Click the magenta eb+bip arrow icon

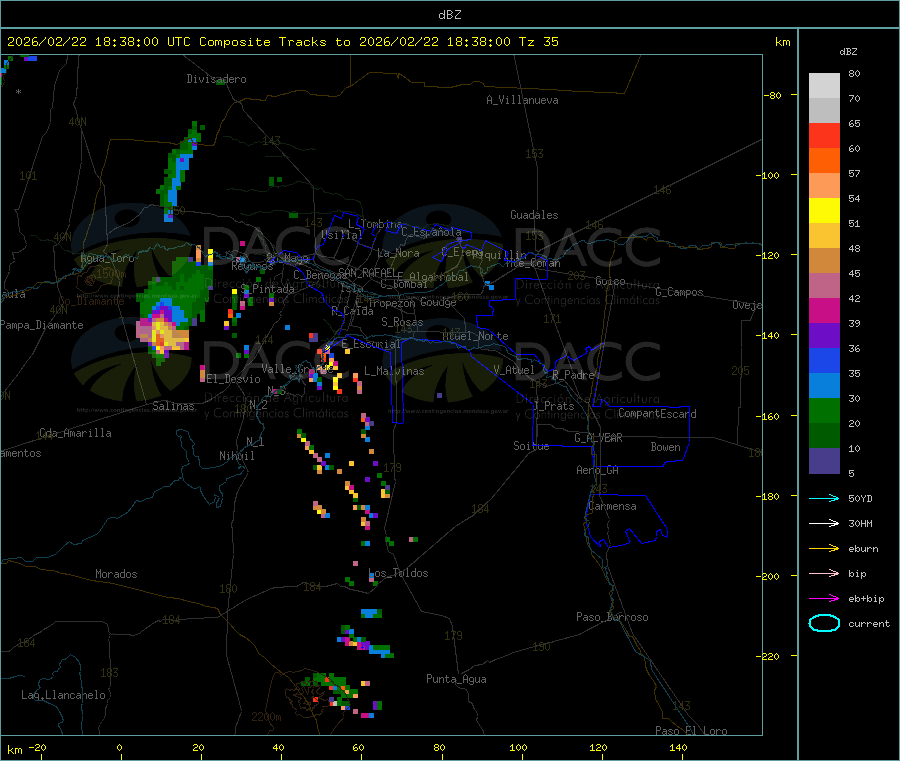coord(824,599)
